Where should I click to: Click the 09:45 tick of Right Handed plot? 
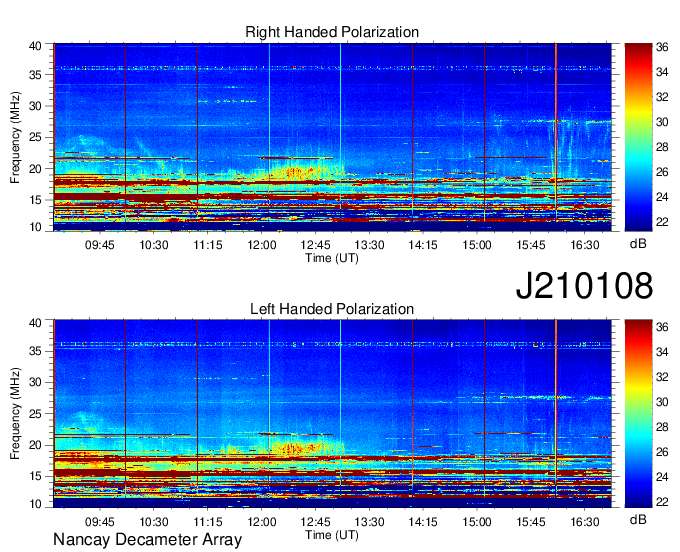pyautogui.click(x=100, y=245)
